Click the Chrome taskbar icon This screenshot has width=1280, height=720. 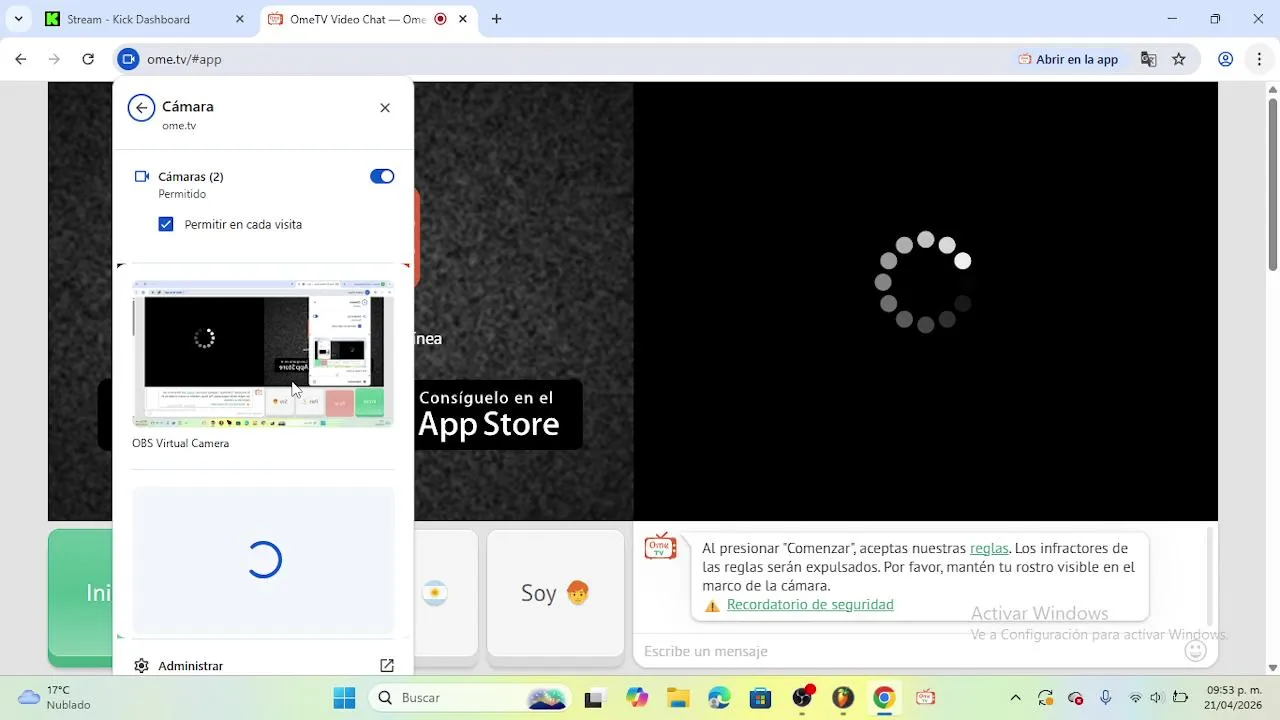884,698
